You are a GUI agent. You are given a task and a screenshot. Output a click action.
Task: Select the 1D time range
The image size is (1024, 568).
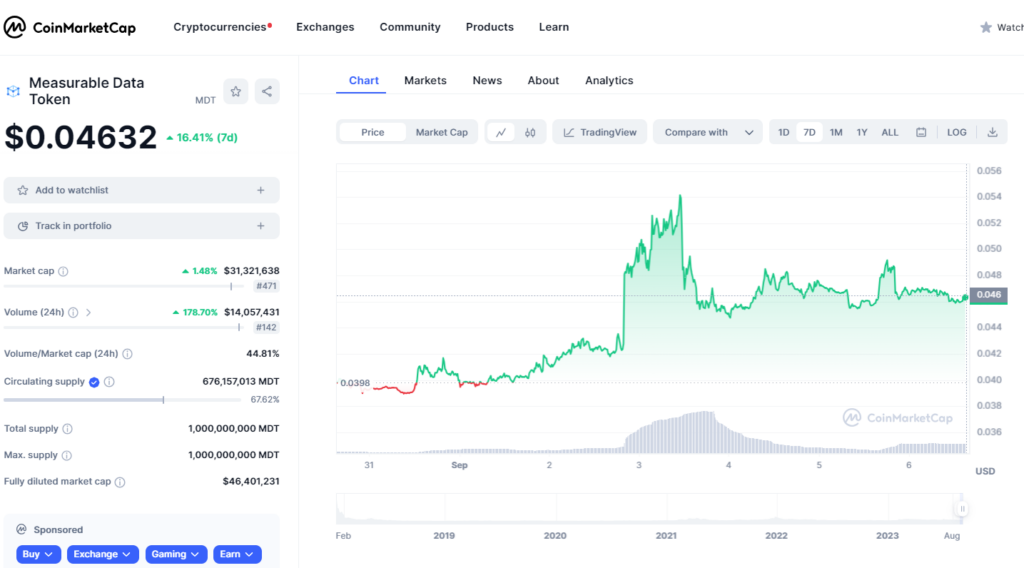[x=784, y=132]
